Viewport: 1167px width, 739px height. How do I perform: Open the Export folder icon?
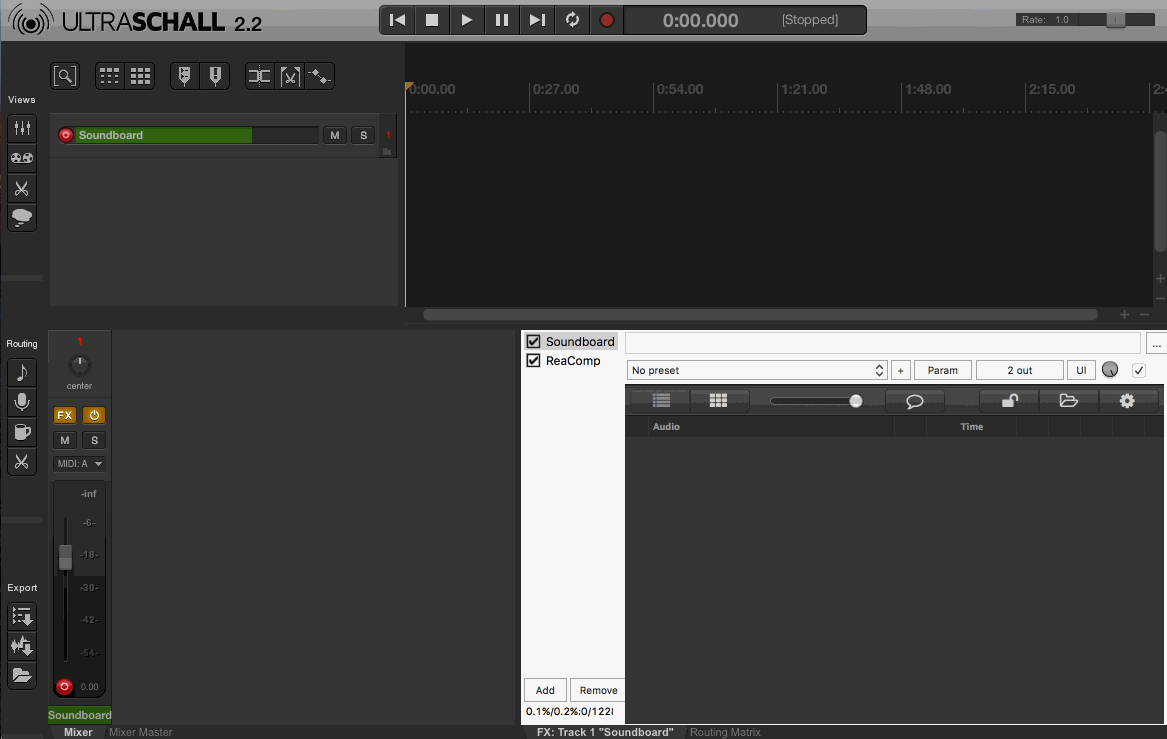pyautogui.click(x=22, y=676)
